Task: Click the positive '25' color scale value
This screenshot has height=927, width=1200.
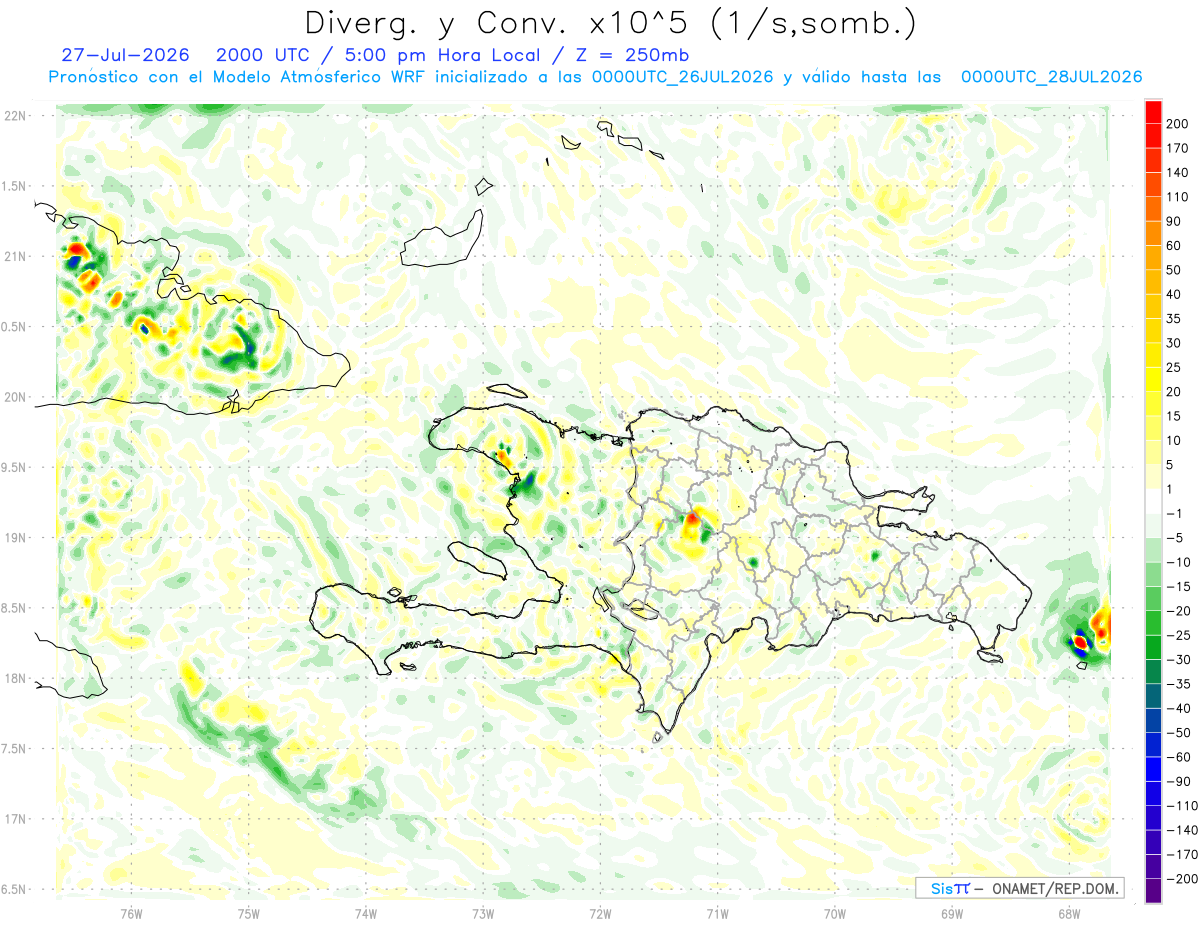Action: pyautogui.click(x=1174, y=368)
